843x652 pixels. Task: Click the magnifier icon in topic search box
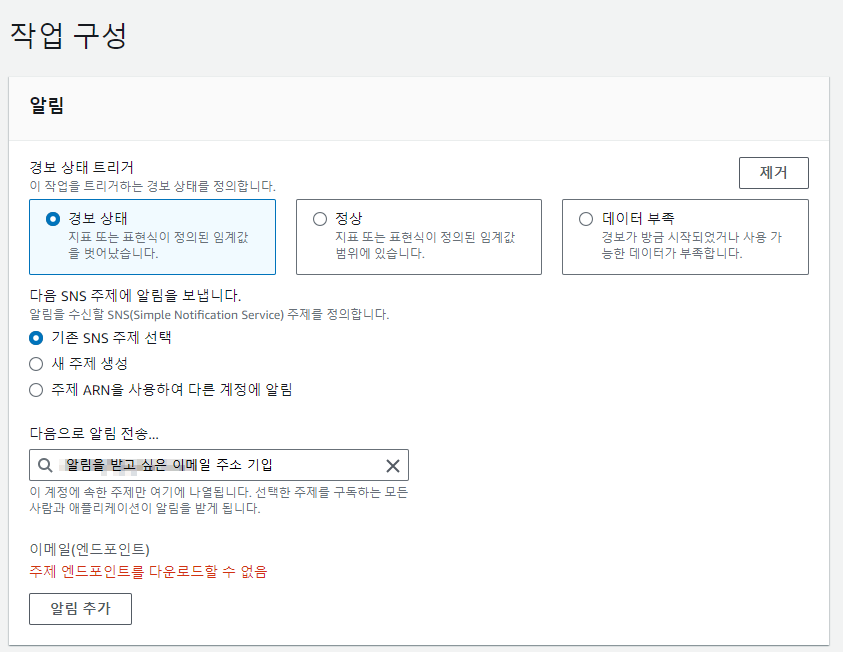pos(45,465)
